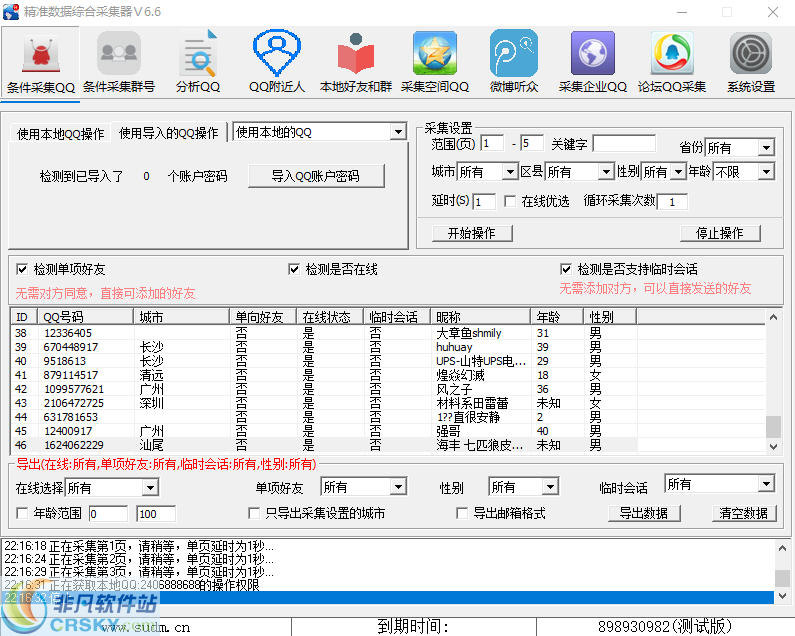Select log line 正在采集第2页
795x636 pixels.
click(388, 559)
